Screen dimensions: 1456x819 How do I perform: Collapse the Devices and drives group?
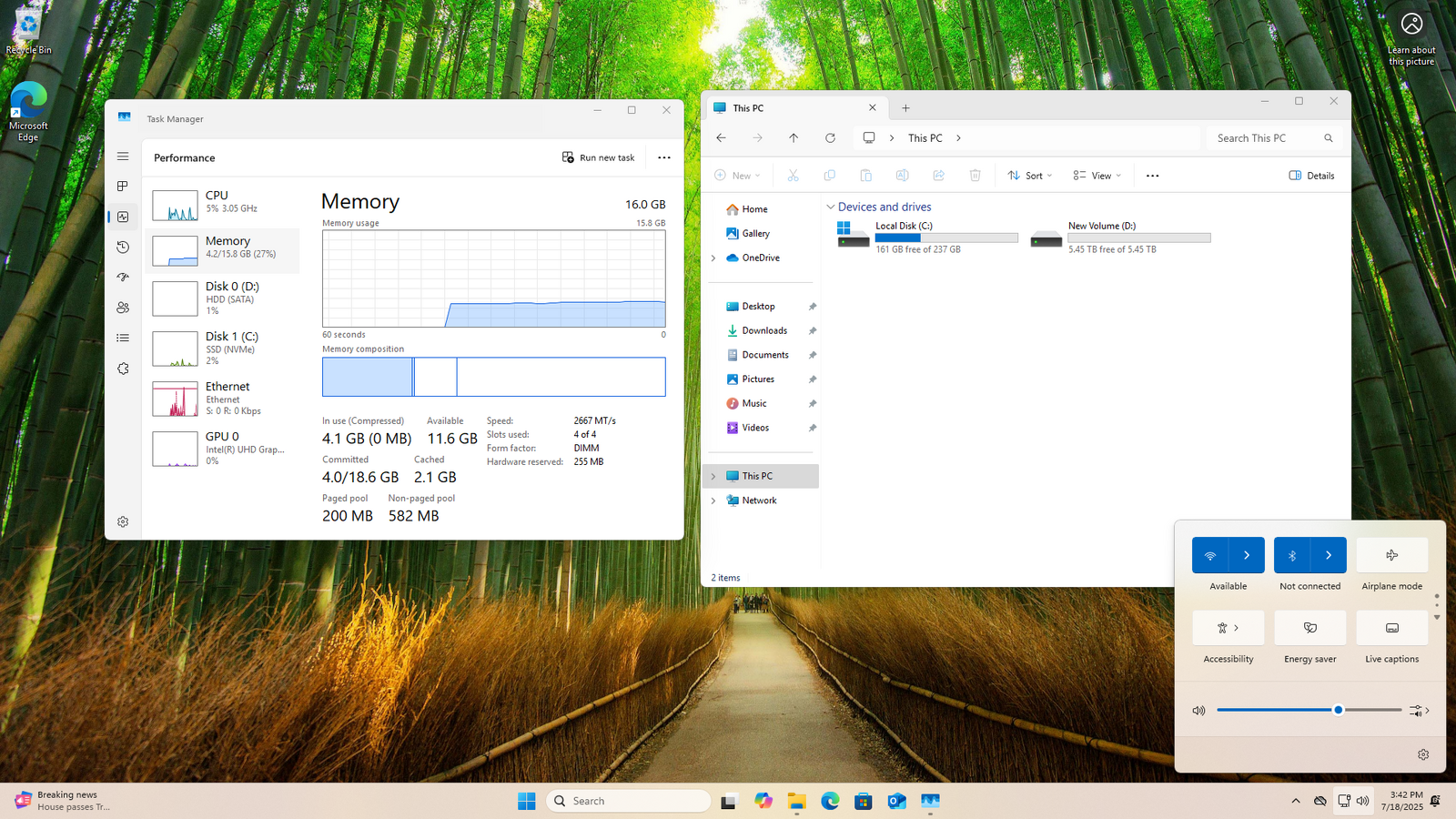830,207
